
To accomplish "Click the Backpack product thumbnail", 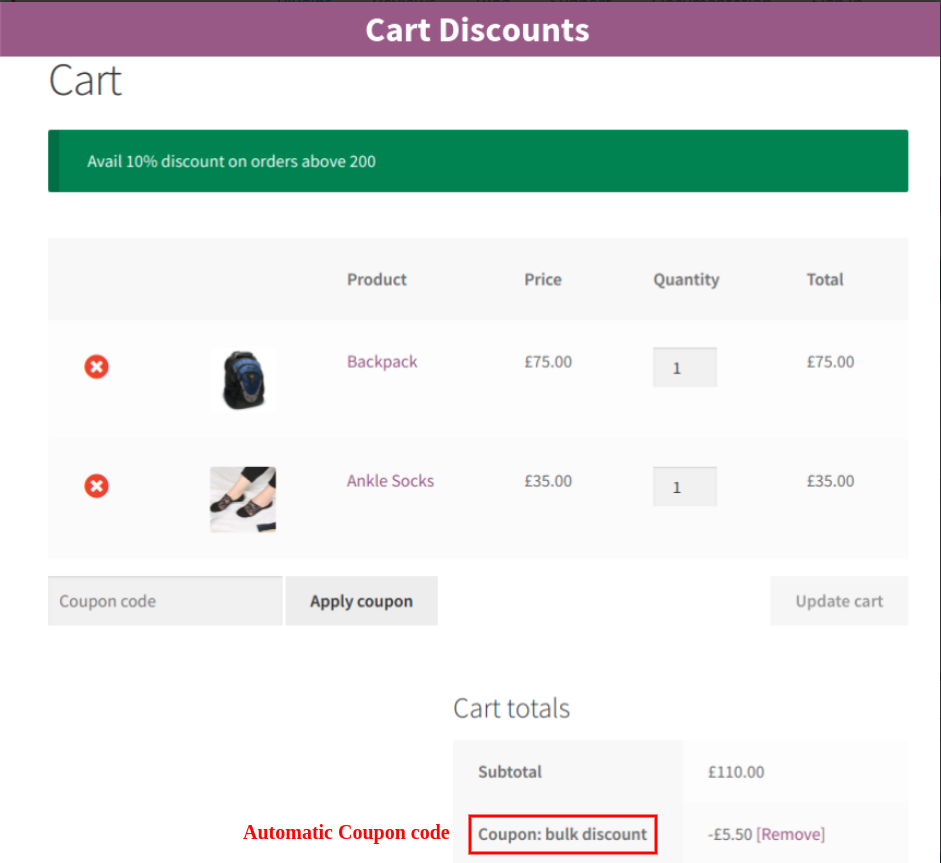I will pos(242,381).
